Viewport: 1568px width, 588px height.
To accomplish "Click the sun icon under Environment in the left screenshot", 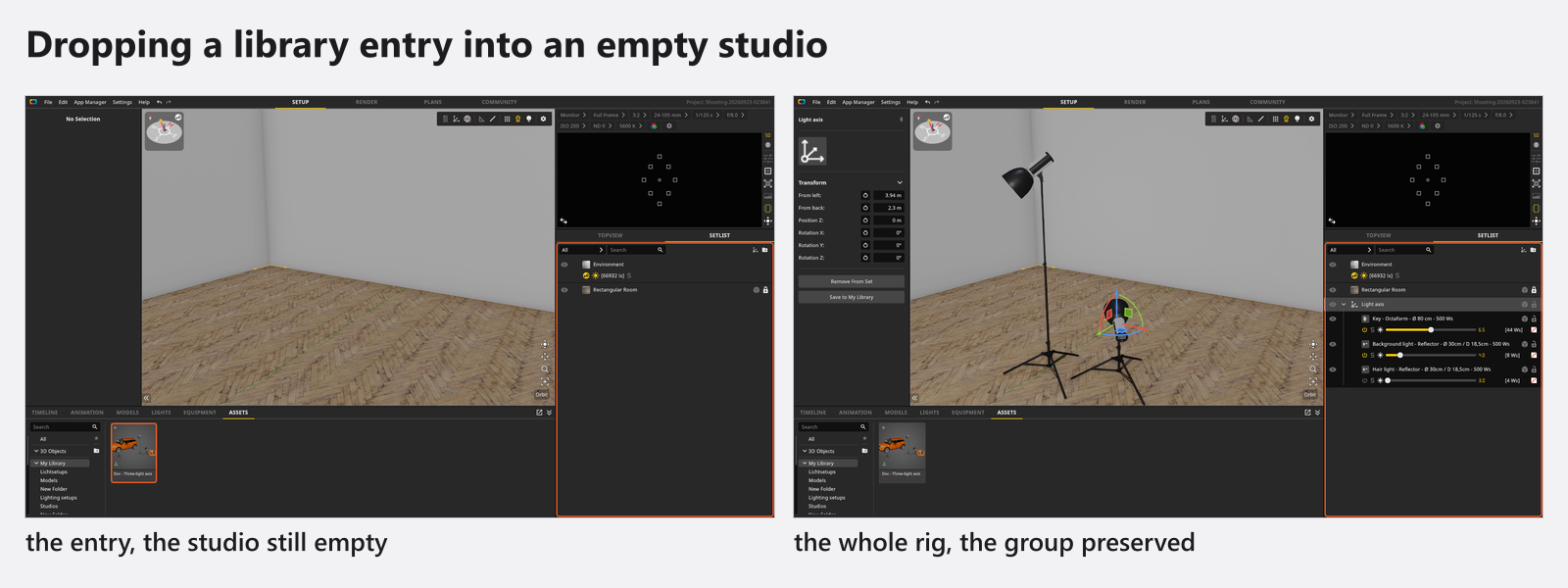I will [x=595, y=276].
